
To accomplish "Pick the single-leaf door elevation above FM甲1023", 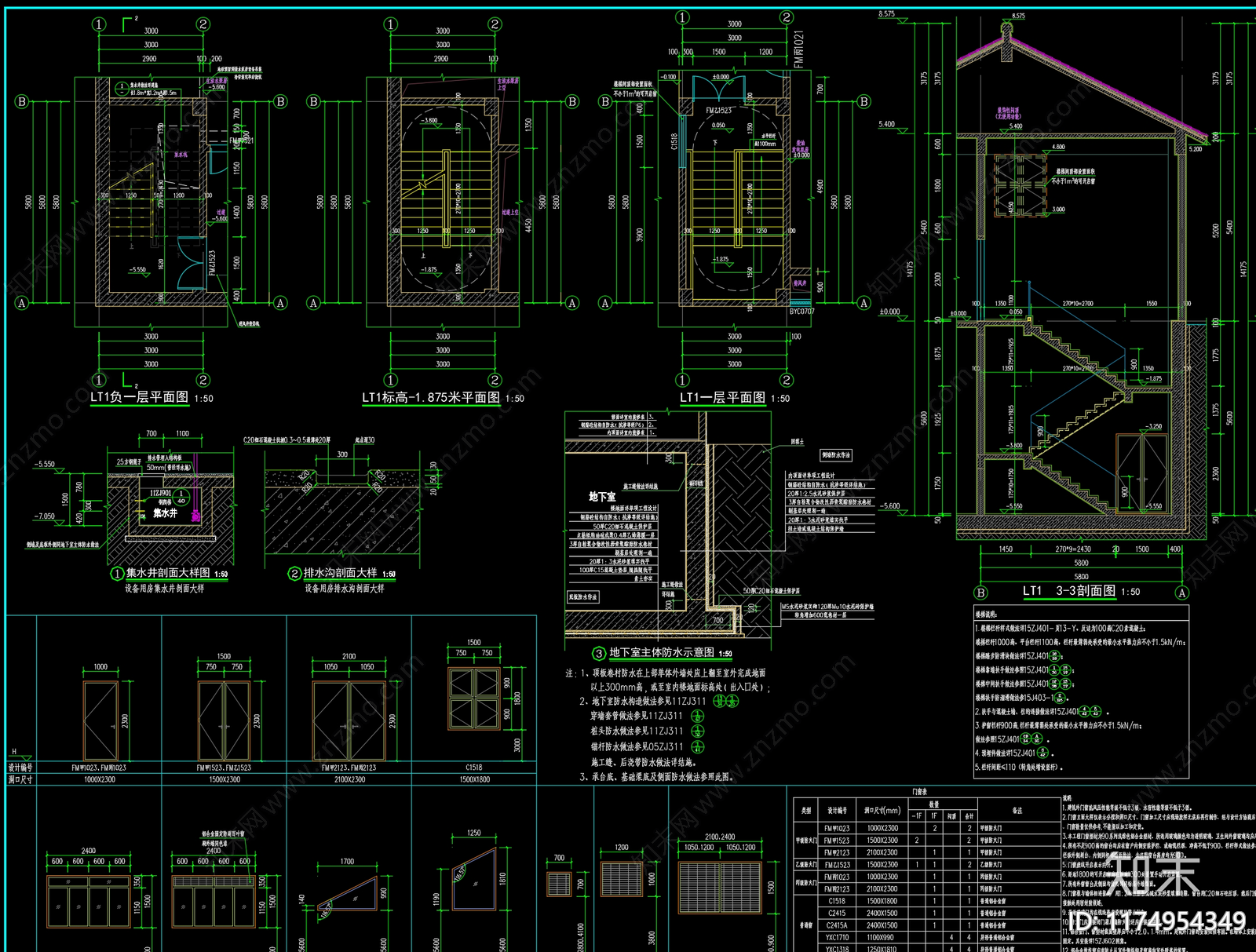I will [100, 721].
